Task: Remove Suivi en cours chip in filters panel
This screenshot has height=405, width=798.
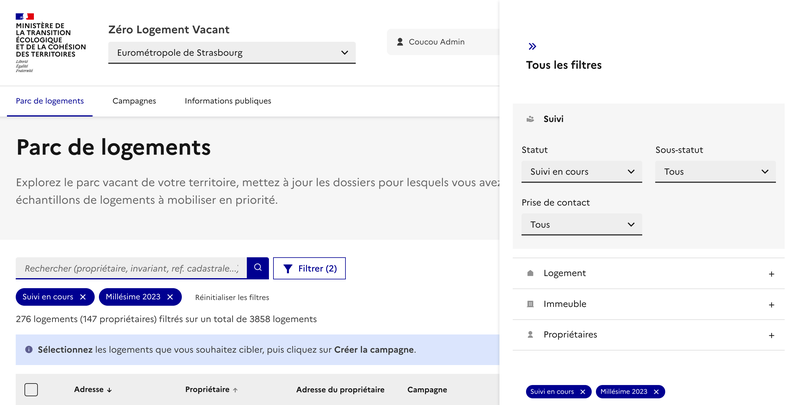Action: 583,392
